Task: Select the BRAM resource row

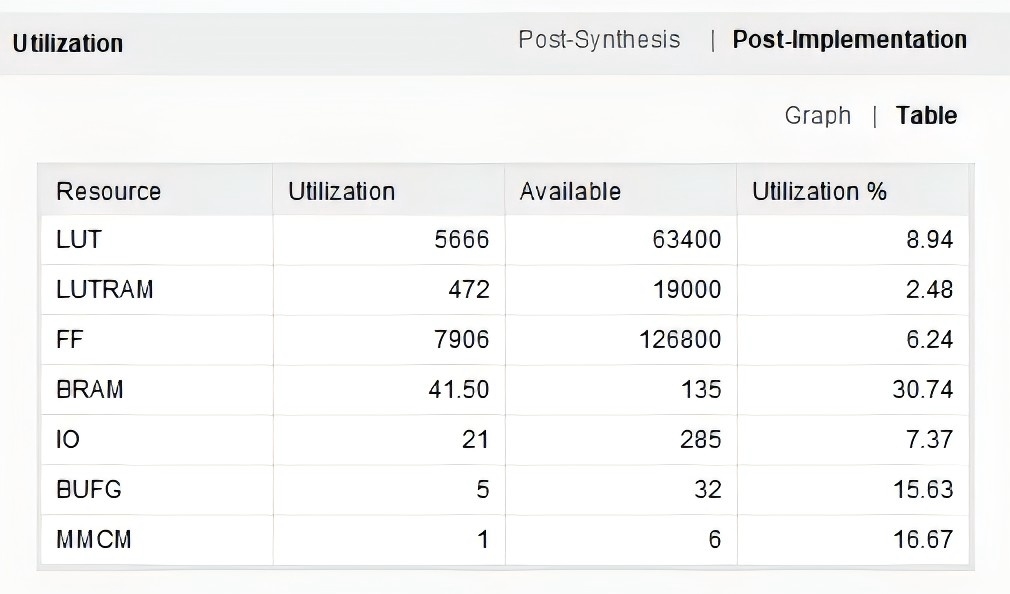Action: click(504, 389)
